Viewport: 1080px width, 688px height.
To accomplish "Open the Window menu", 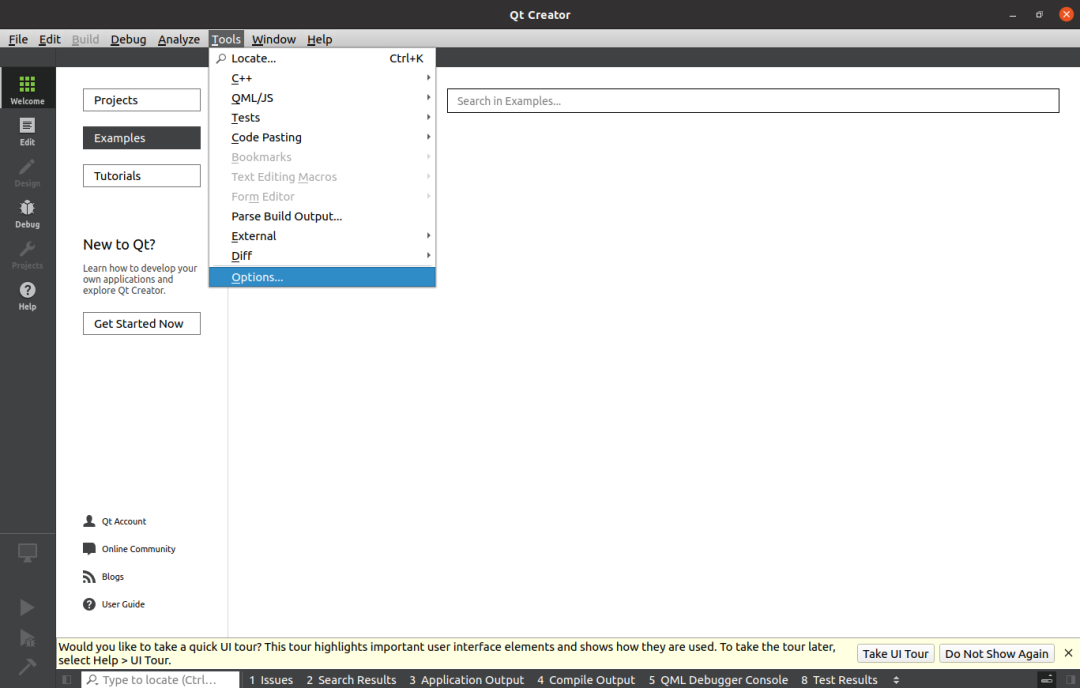I will coord(273,39).
